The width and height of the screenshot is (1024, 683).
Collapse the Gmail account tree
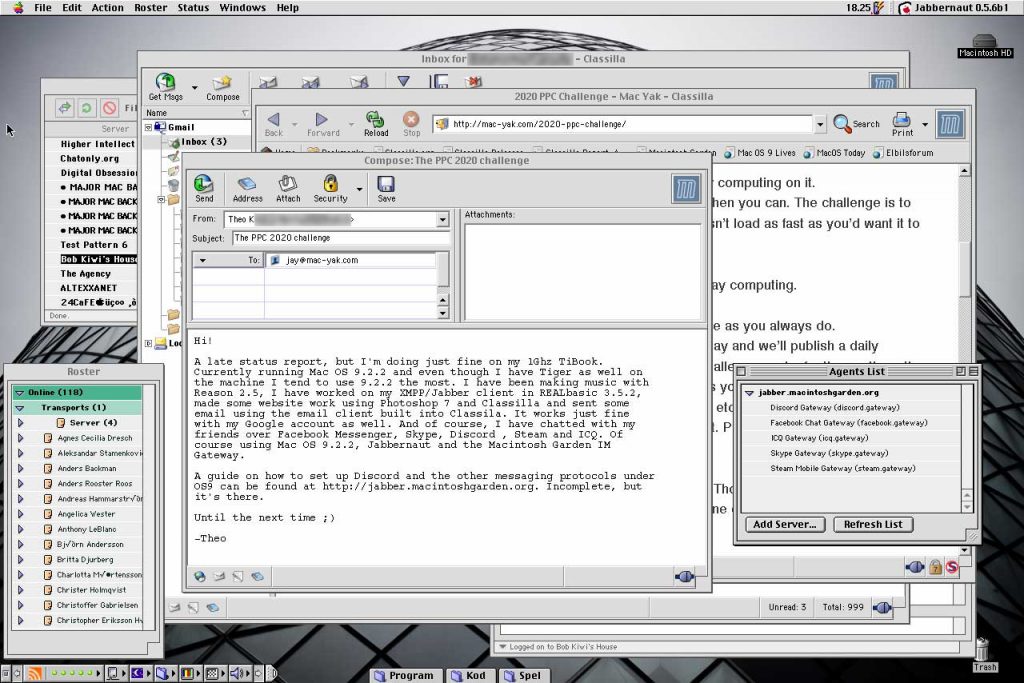148,127
